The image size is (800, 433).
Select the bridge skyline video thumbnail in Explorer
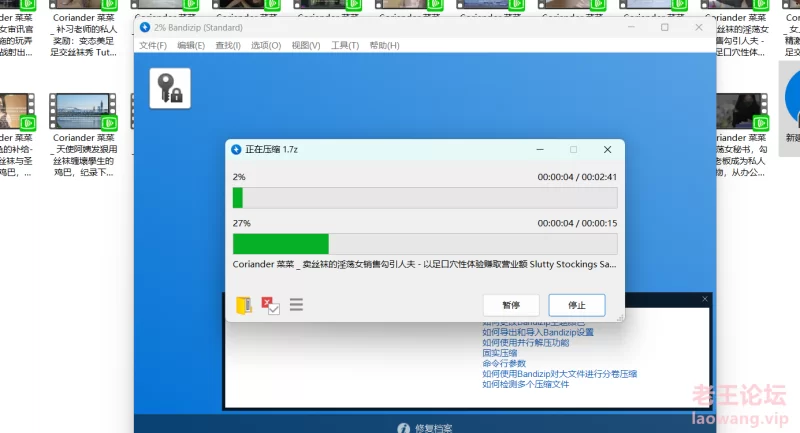pos(83,111)
